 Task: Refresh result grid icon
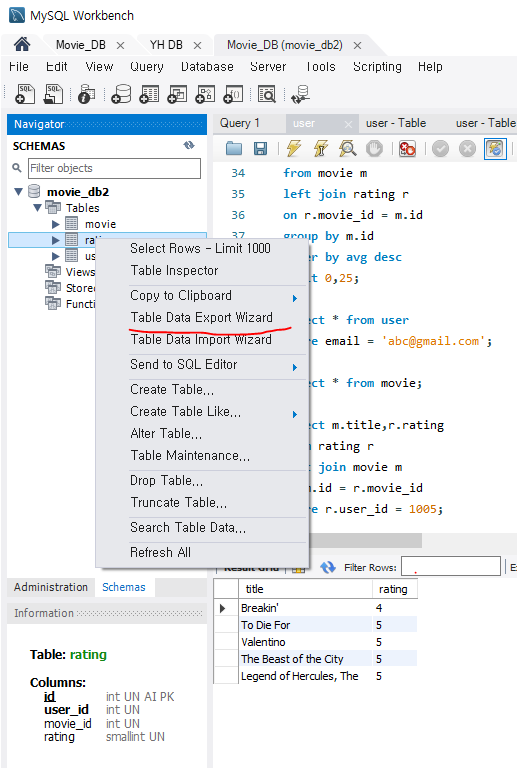click(328, 567)
